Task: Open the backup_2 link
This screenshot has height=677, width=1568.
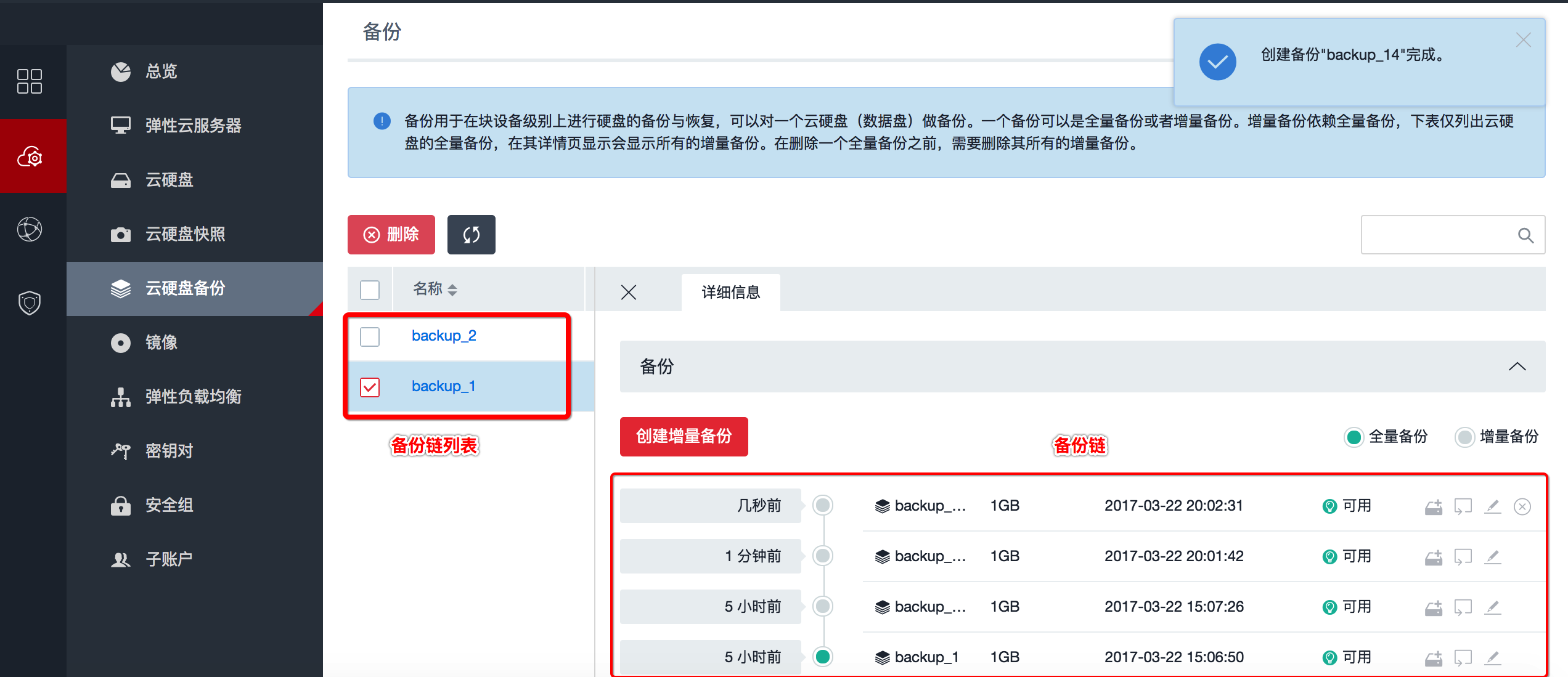Action: 444,336
